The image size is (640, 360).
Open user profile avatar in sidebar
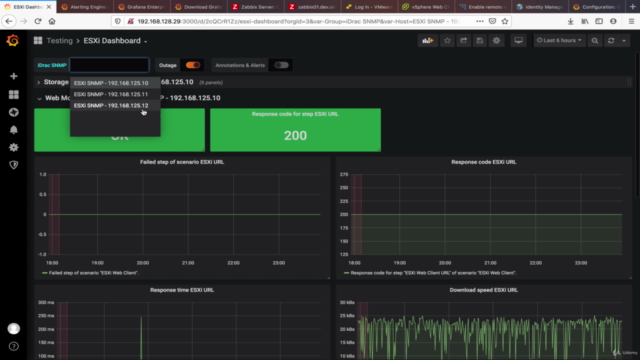click(x=13, y=329)
